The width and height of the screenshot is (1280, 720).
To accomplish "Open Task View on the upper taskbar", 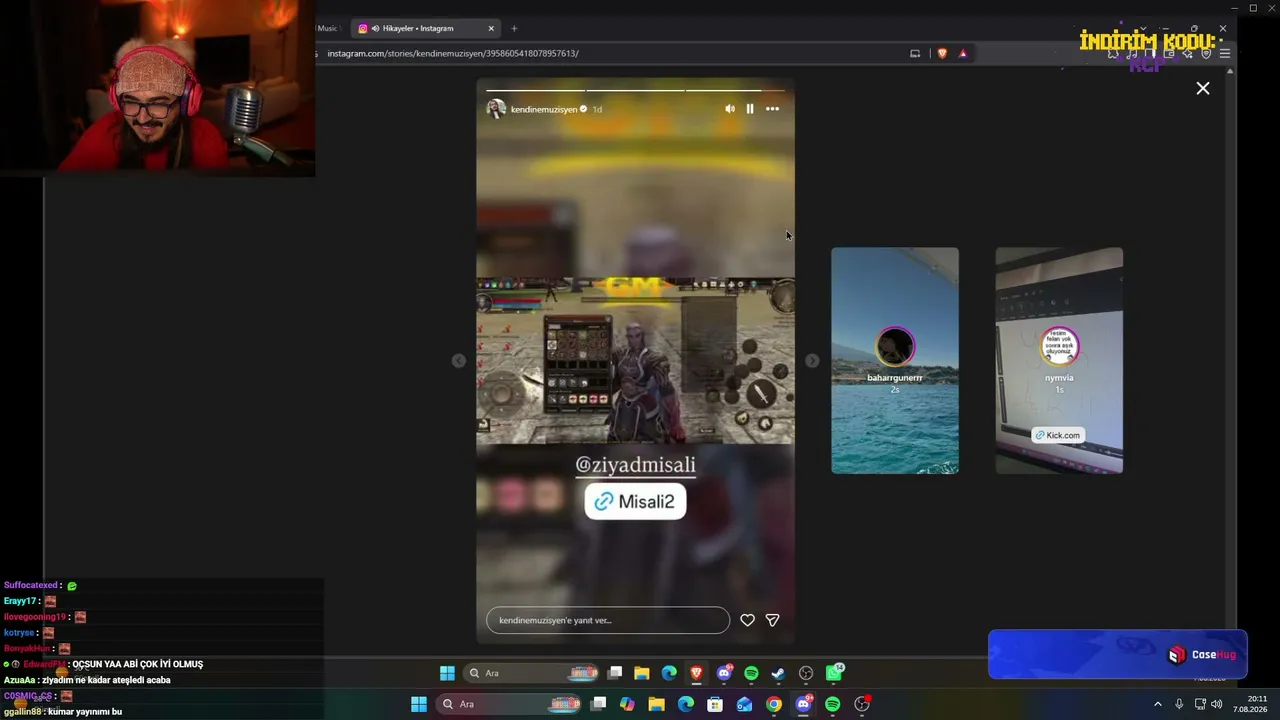I will [x=616, y=673].
